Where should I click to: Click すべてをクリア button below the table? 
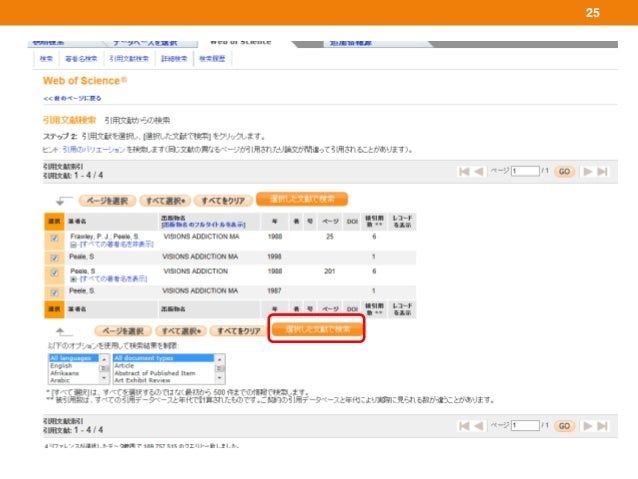[238, 331]
